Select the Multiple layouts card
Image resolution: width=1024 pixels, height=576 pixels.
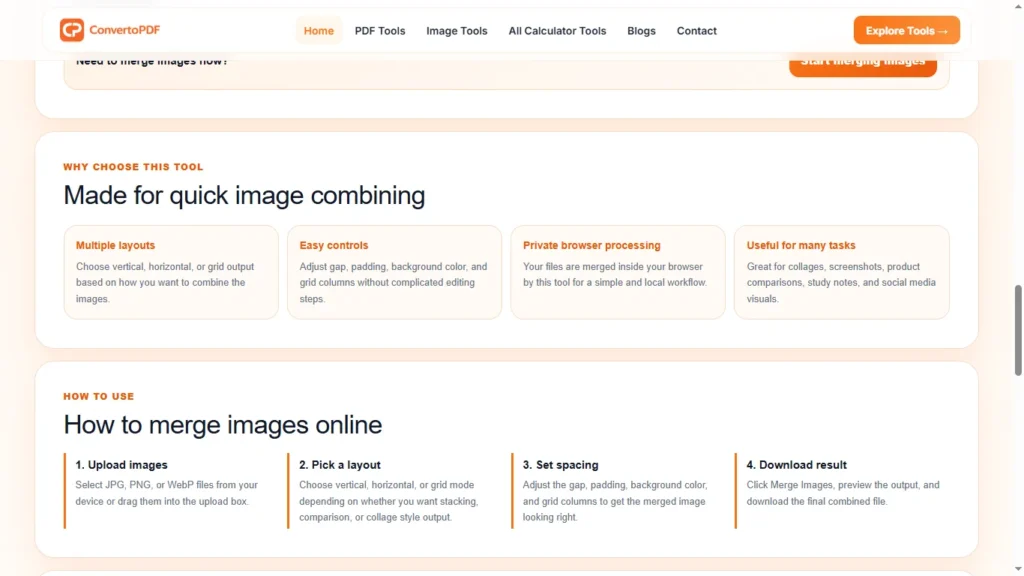171,272
